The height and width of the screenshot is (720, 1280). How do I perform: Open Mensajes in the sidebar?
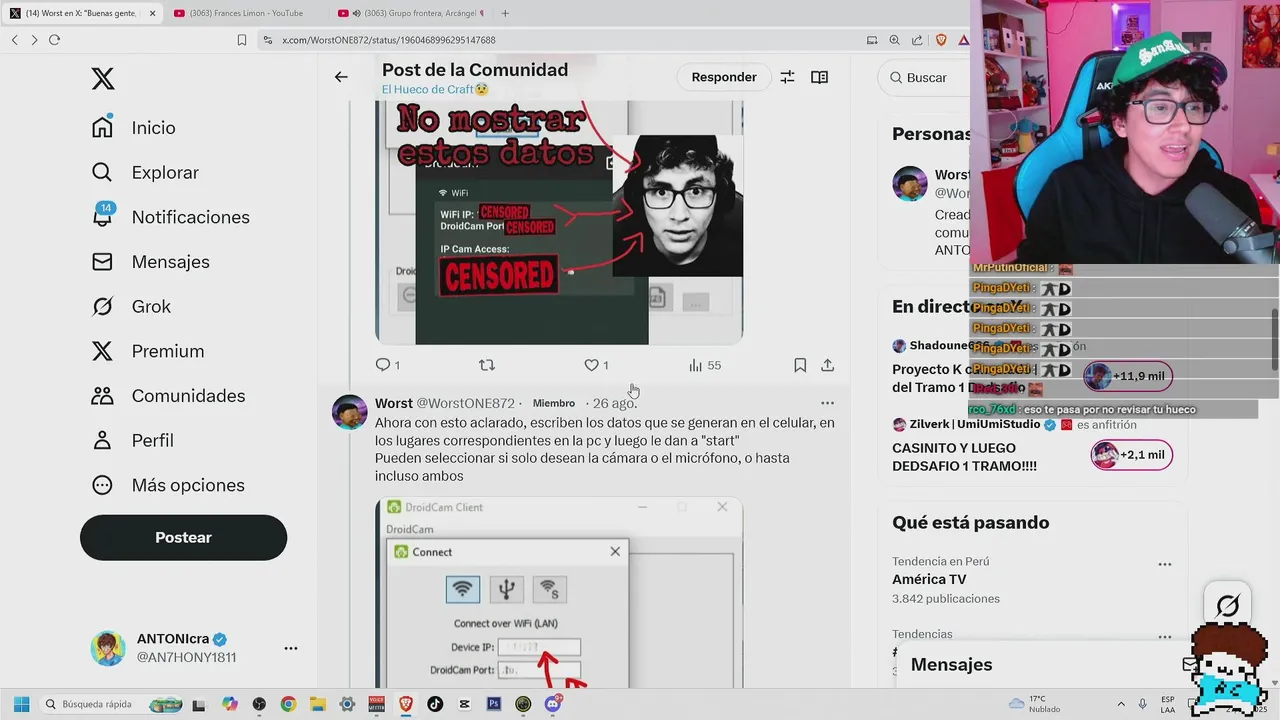(x=150, y=262)
